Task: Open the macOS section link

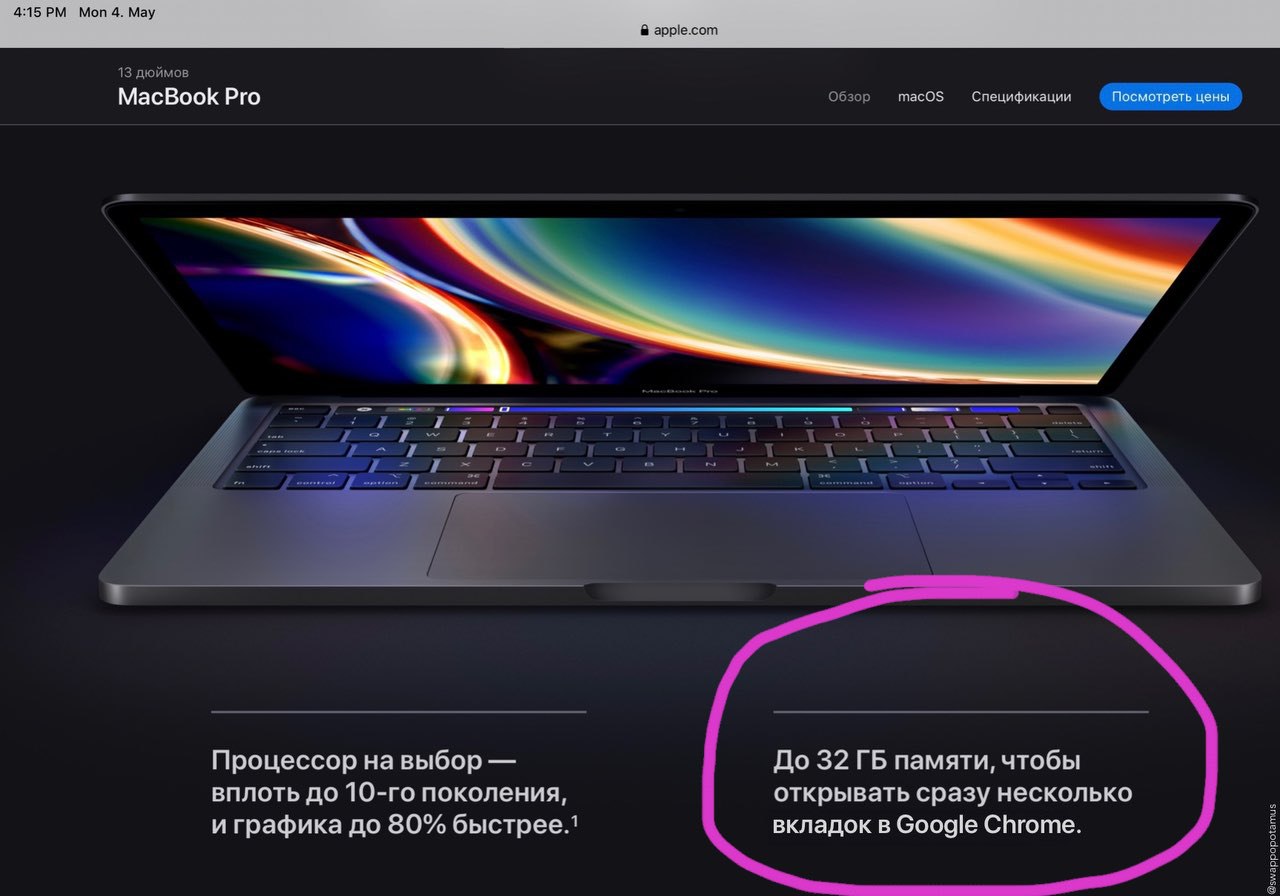Action: [x=921, y=97]
